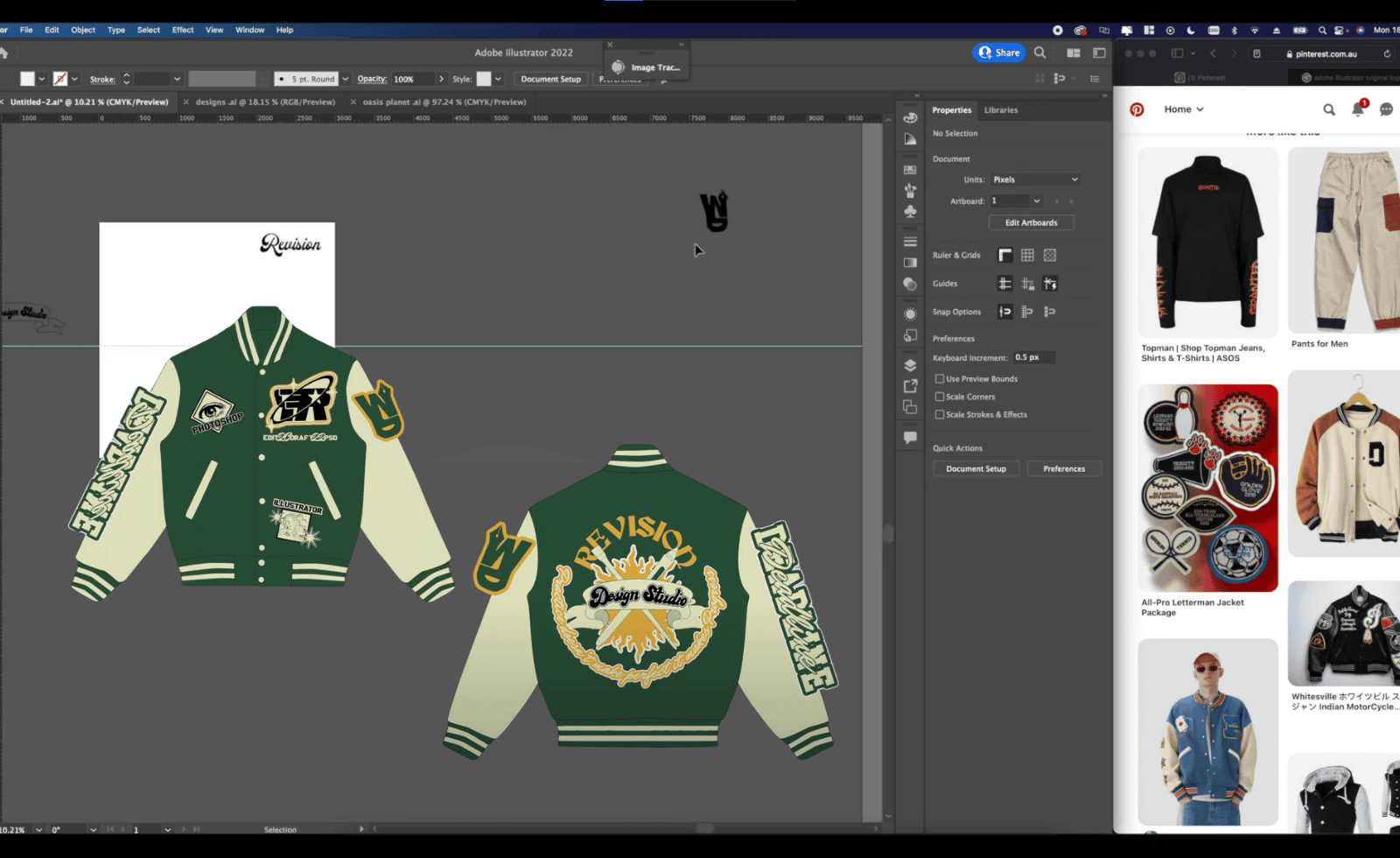The image size is (1400, 858).
Task: Enable Scale Corners checkbox
Action: coord(940,397)
